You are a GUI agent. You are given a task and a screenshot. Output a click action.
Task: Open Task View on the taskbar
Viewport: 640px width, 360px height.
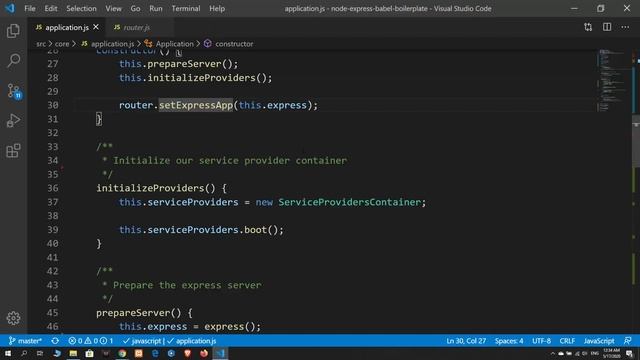pyautogui.click(x=40, y=353)
